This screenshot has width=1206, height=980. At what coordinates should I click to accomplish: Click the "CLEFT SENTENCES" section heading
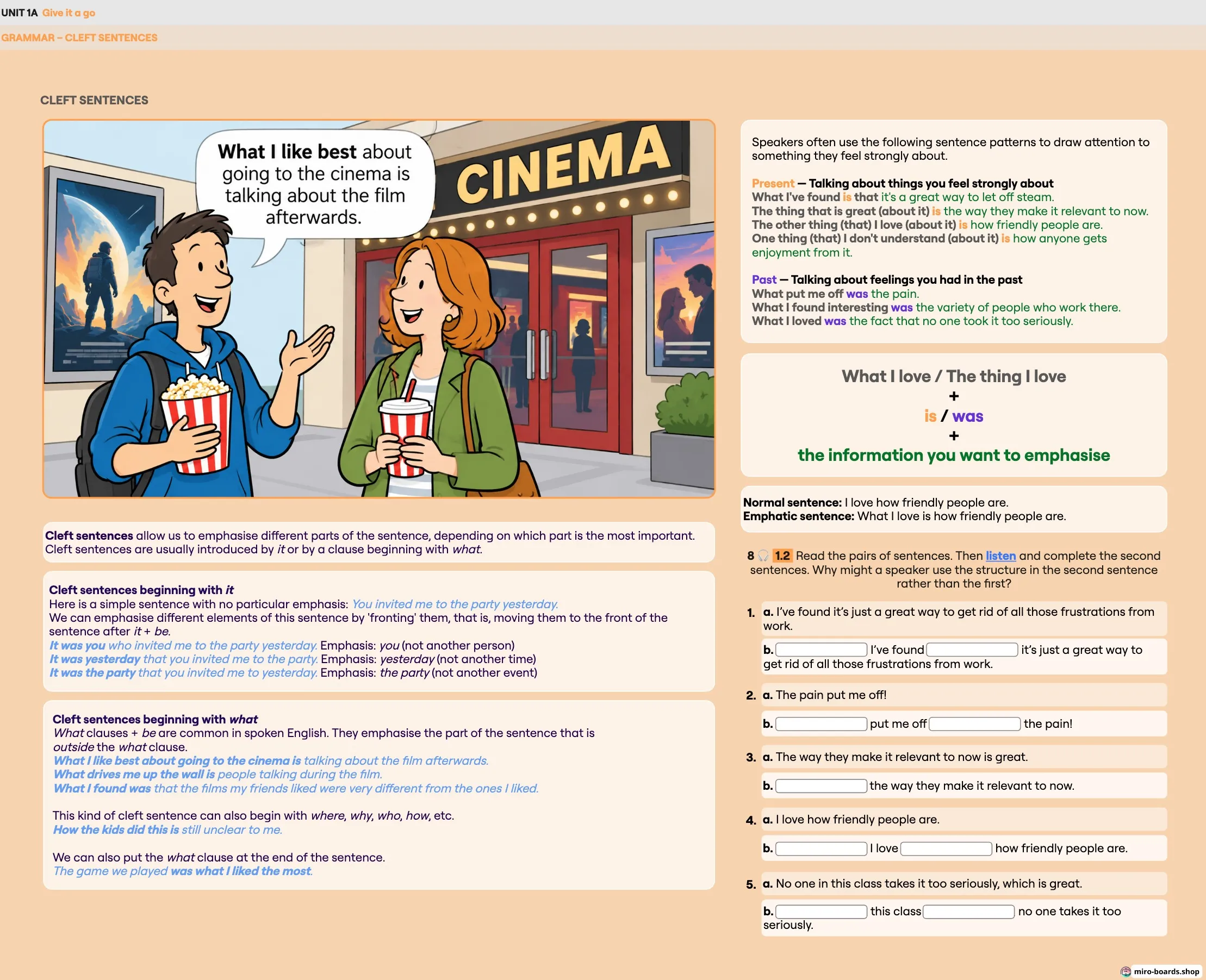click(x=94, y=101)
